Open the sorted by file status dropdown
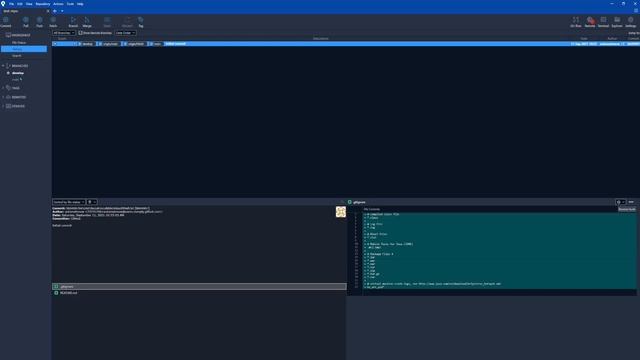The width and height of the screenshot is (640, 360). (x=69, y=202)
